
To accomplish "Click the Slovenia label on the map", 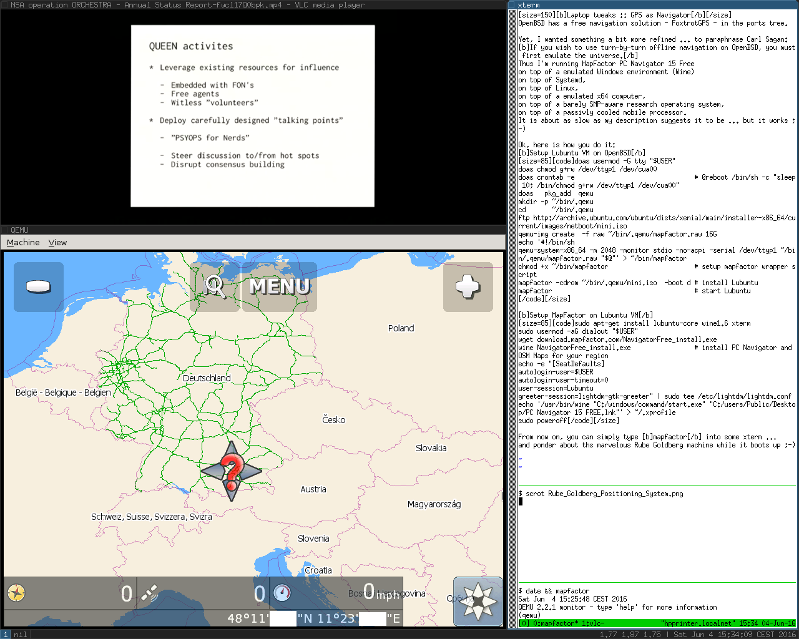I will coord(313,539).
